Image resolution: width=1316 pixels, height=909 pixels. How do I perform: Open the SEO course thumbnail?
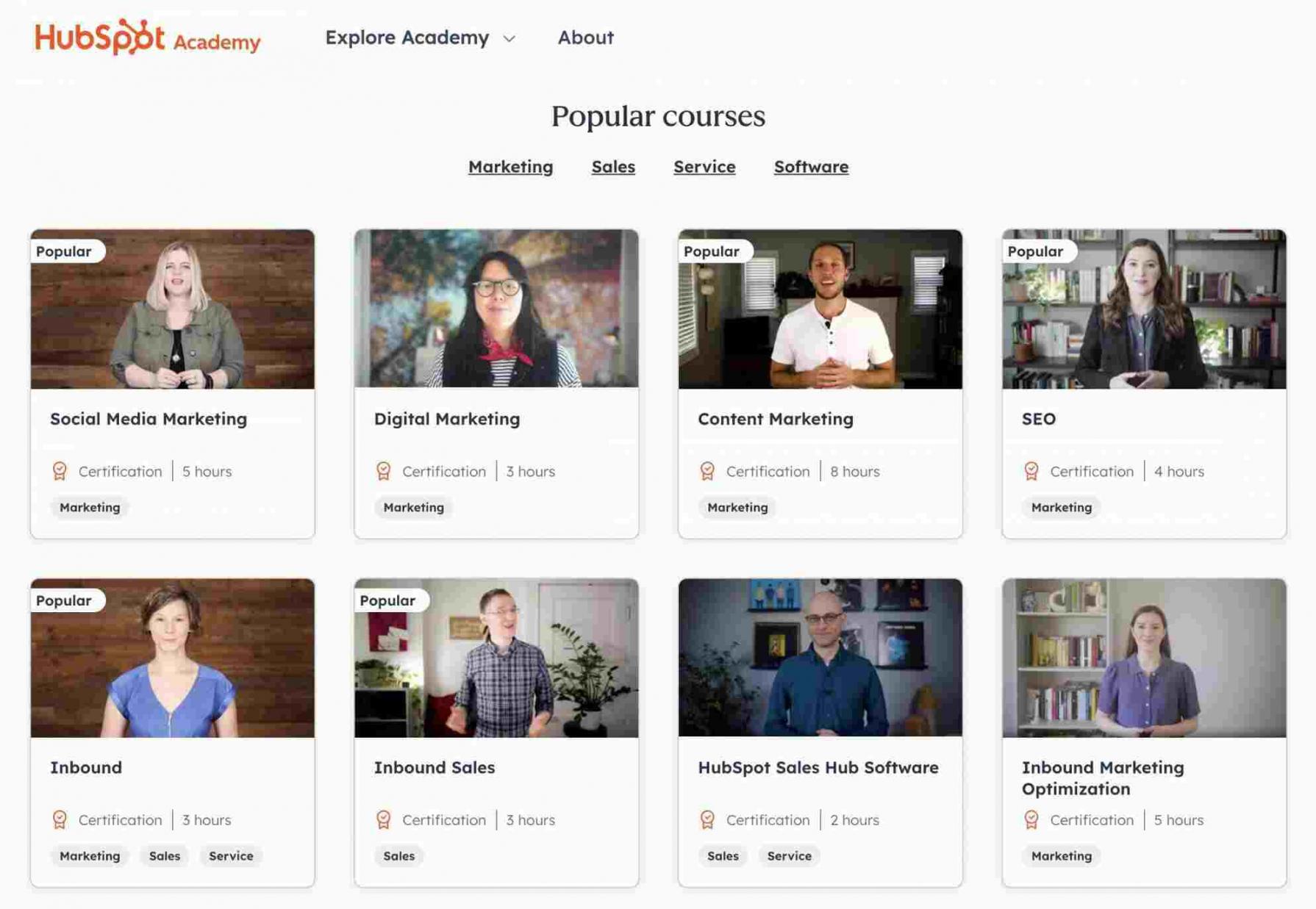pos(1144,309)
